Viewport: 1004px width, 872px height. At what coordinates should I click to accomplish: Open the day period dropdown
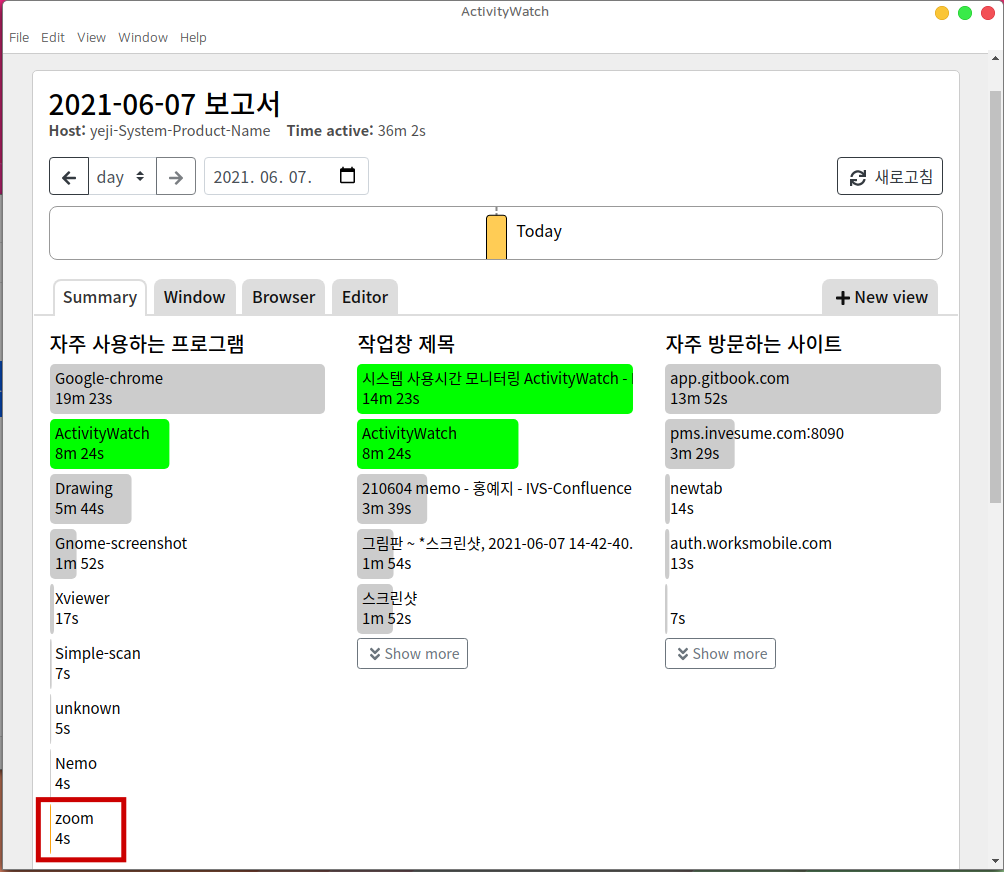(121, 177)
